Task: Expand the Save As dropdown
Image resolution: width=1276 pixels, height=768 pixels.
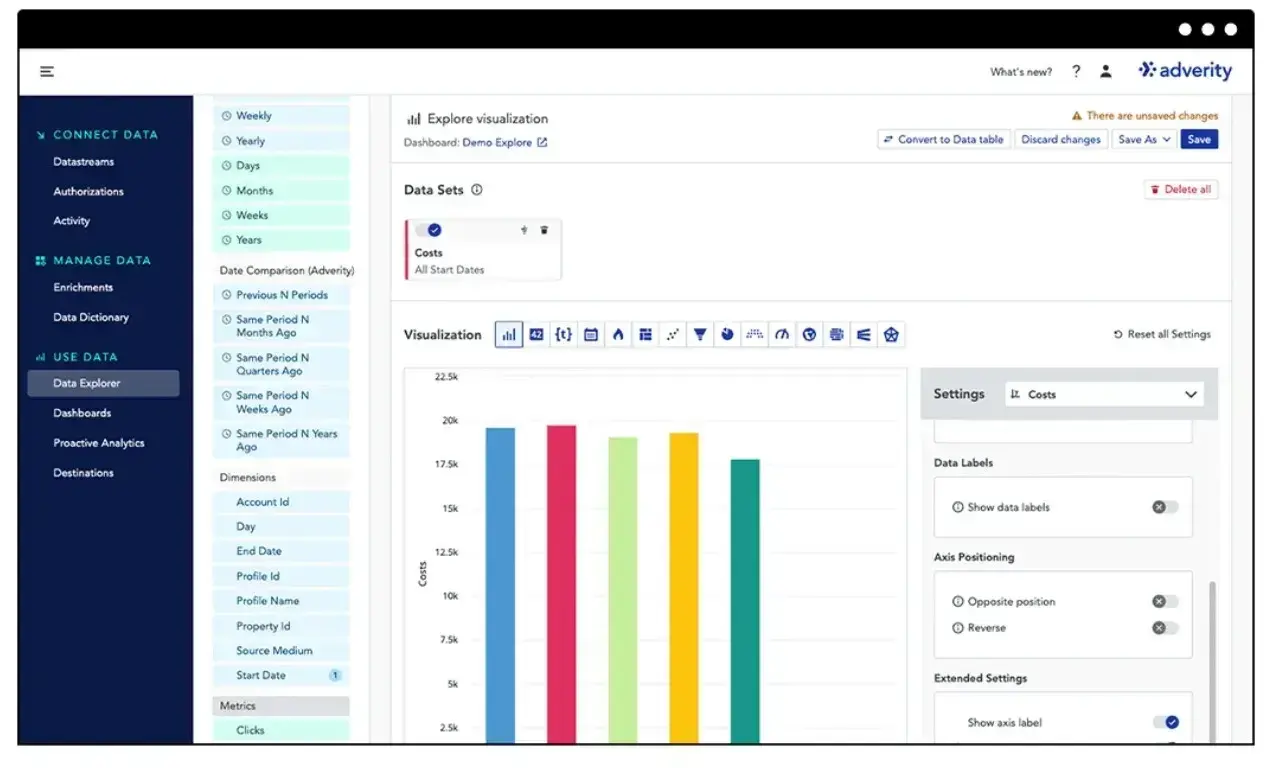Action: click(1144, 140)
